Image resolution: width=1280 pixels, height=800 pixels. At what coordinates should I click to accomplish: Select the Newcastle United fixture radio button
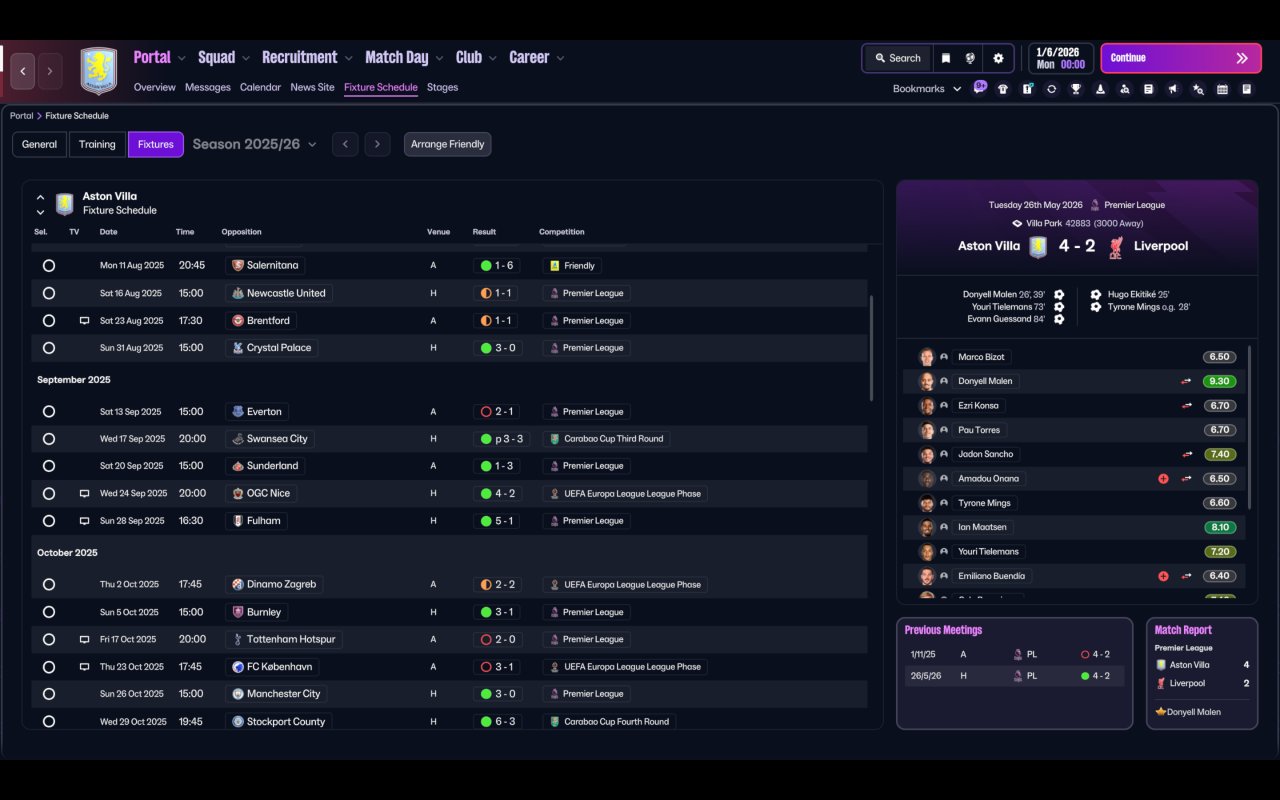point(49,293)
